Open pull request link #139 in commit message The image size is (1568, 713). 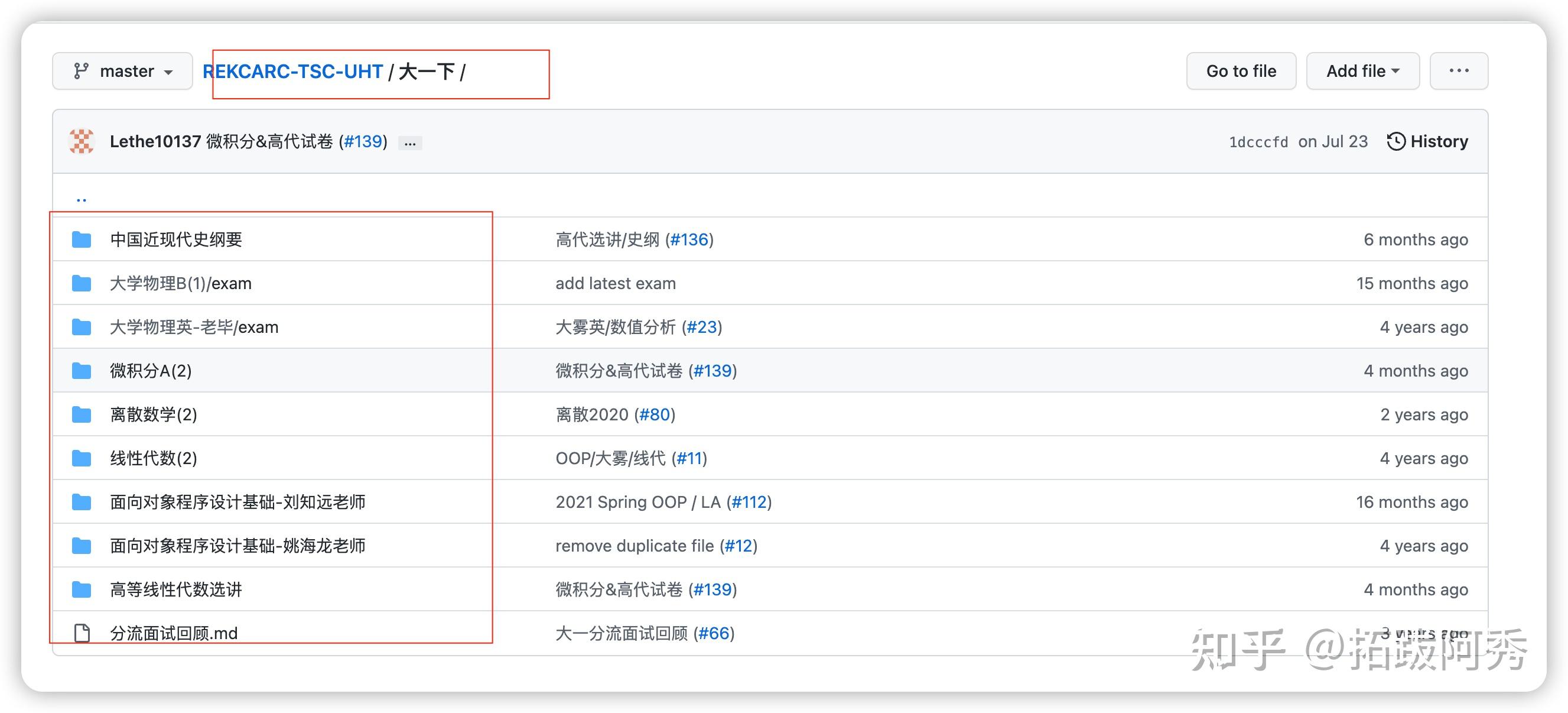(363, 141)
